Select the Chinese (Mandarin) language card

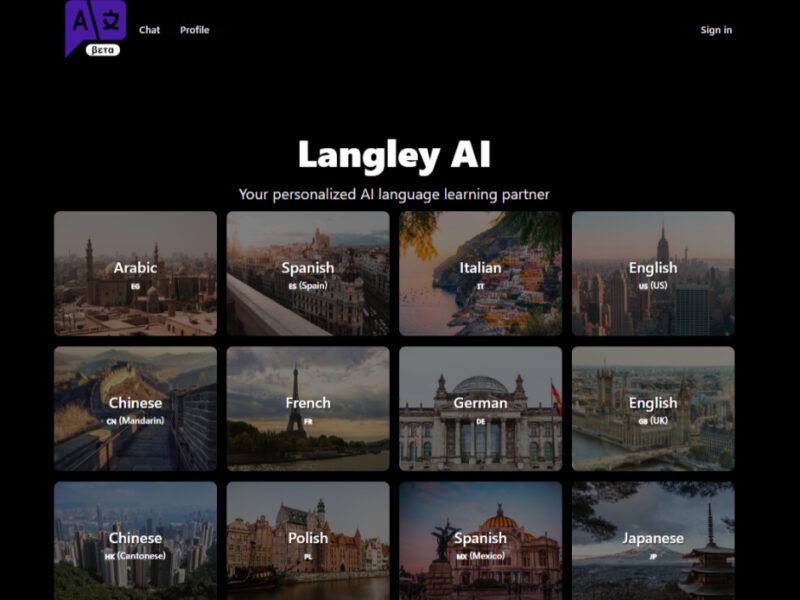point(135,408)
